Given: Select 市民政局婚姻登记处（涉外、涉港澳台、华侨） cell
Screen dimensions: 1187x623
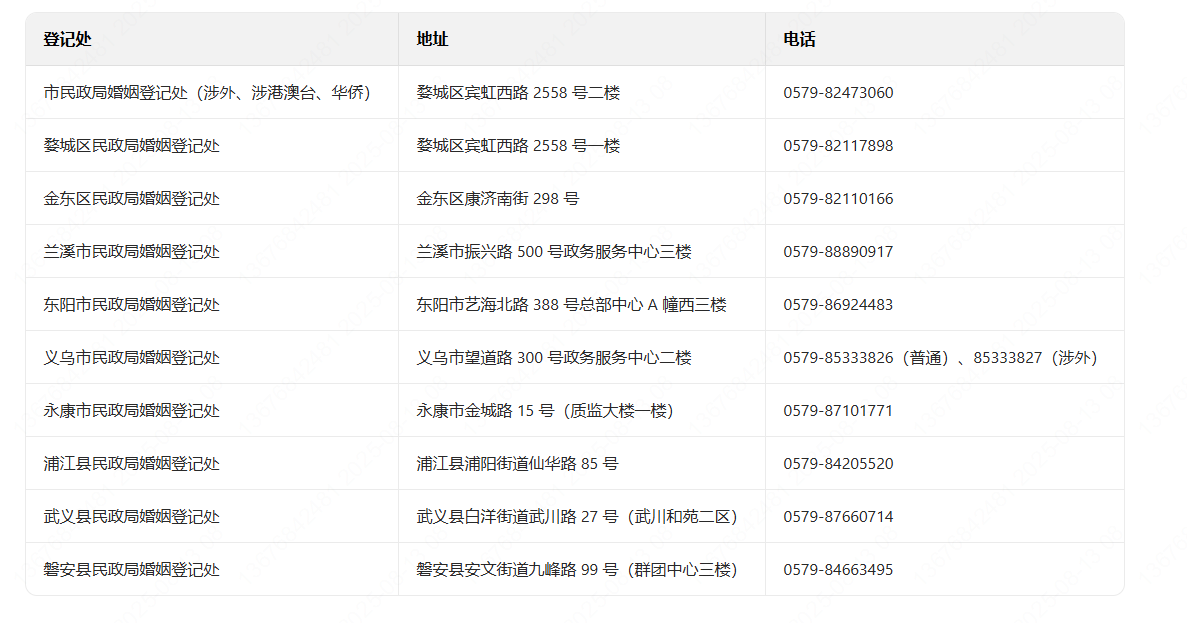Looking at the screenshot, I should (212, 92).
